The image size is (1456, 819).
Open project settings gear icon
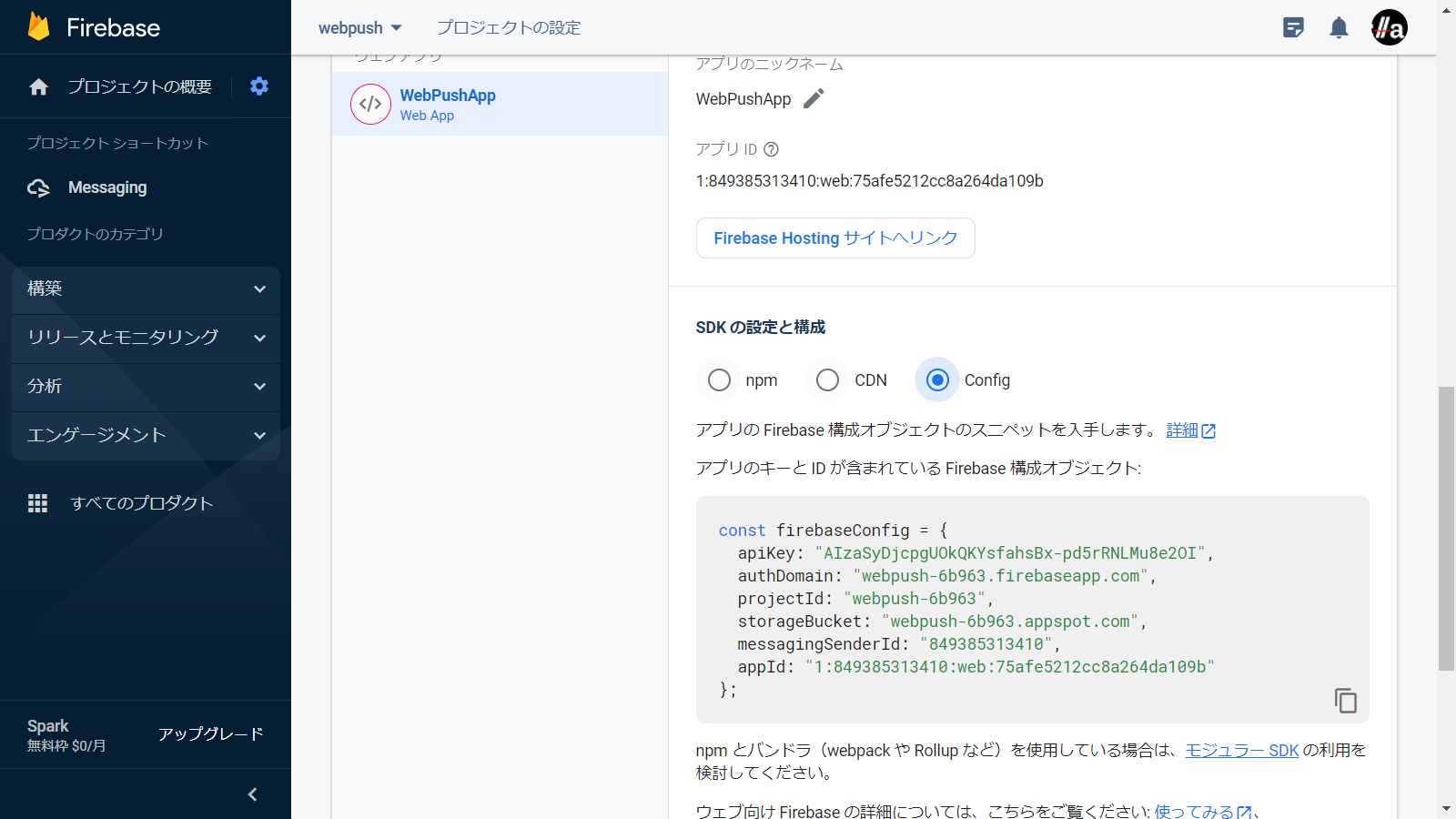tap(259, 86)
